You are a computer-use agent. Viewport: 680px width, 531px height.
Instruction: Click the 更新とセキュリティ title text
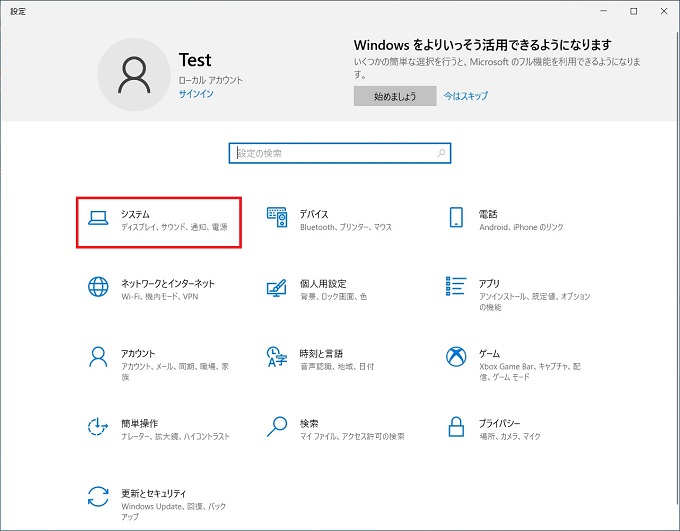click(x=154, y=493)
